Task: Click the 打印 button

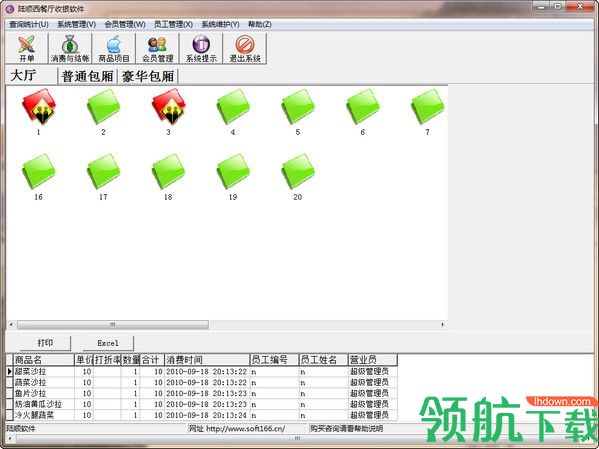Action: (x=45, y=343)
